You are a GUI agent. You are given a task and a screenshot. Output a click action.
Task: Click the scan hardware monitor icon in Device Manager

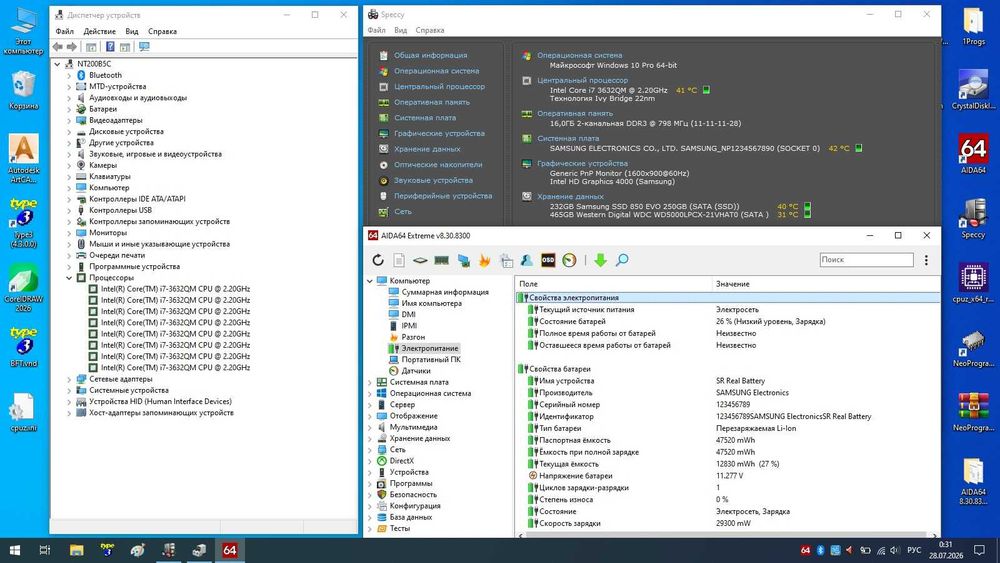(144, 47)
